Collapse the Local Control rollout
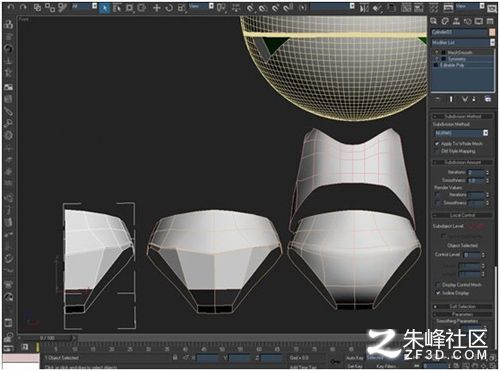The width and height of the screenshot is (500, 371). tap(463, 215)
